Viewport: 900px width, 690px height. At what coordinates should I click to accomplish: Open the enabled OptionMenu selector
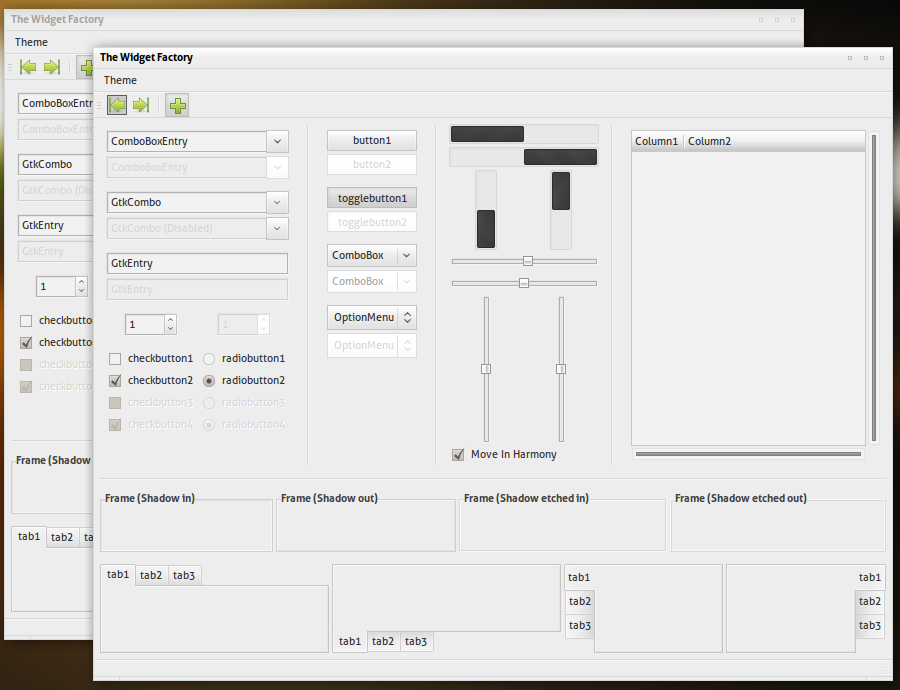point(372,317)
